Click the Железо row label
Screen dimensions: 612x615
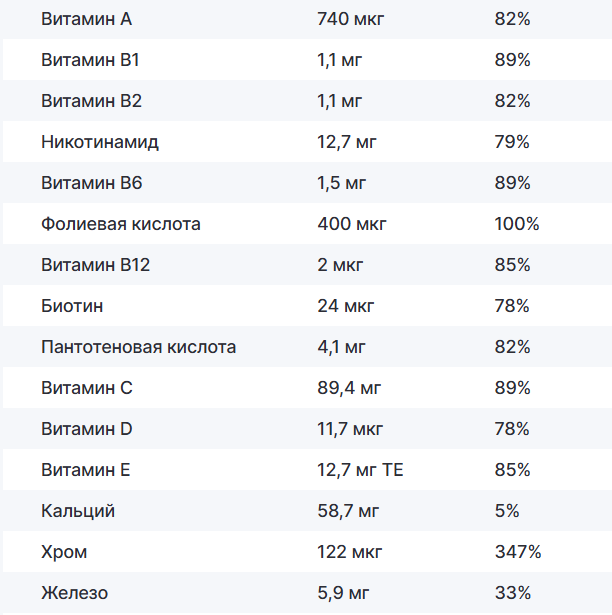tap(75, 593)
